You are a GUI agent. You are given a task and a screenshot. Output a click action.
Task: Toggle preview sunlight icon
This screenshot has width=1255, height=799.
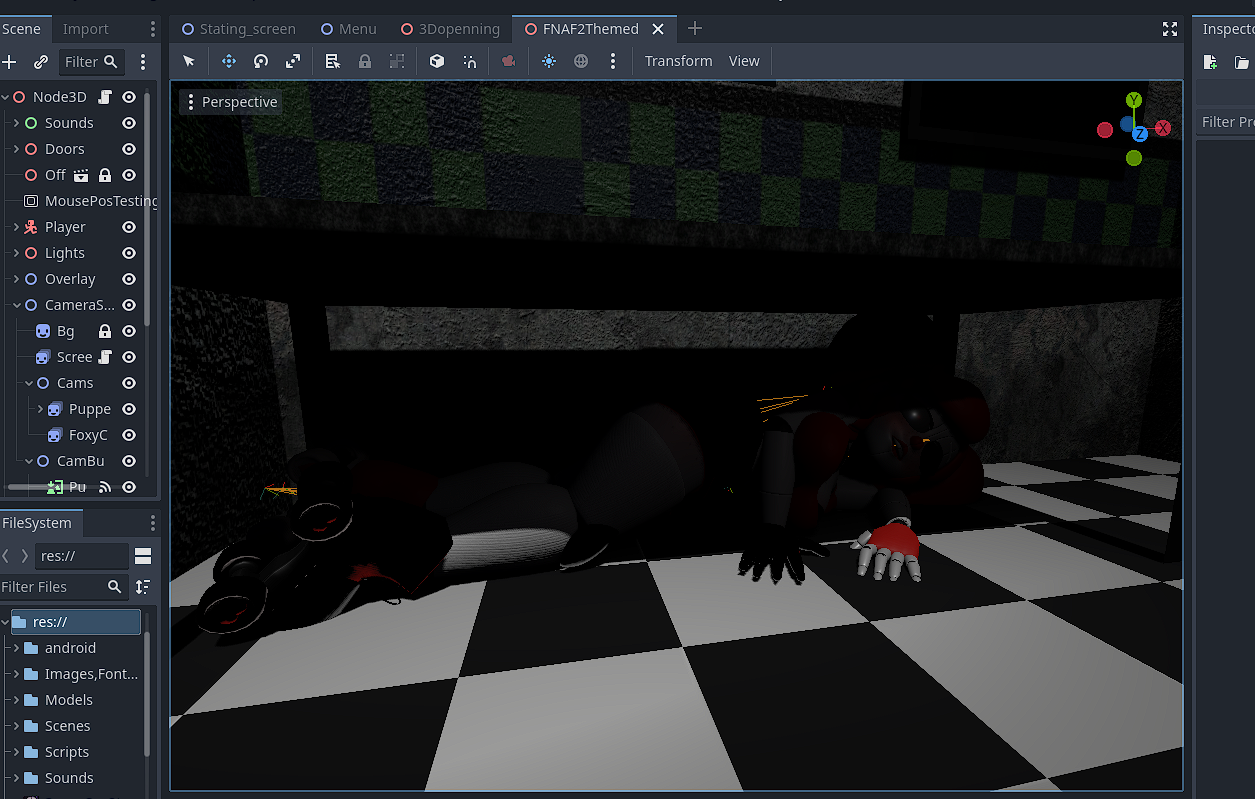click(549, 61)
